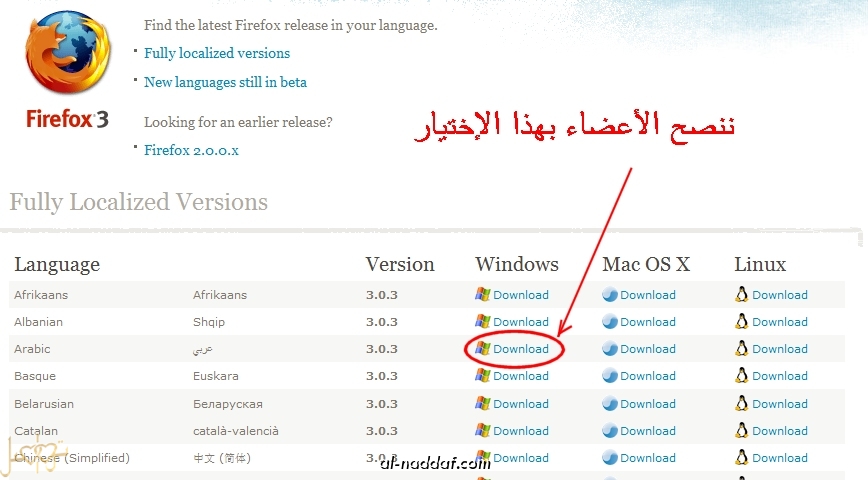Download Basque Firefox for Windows

click(x=521, y=376)
